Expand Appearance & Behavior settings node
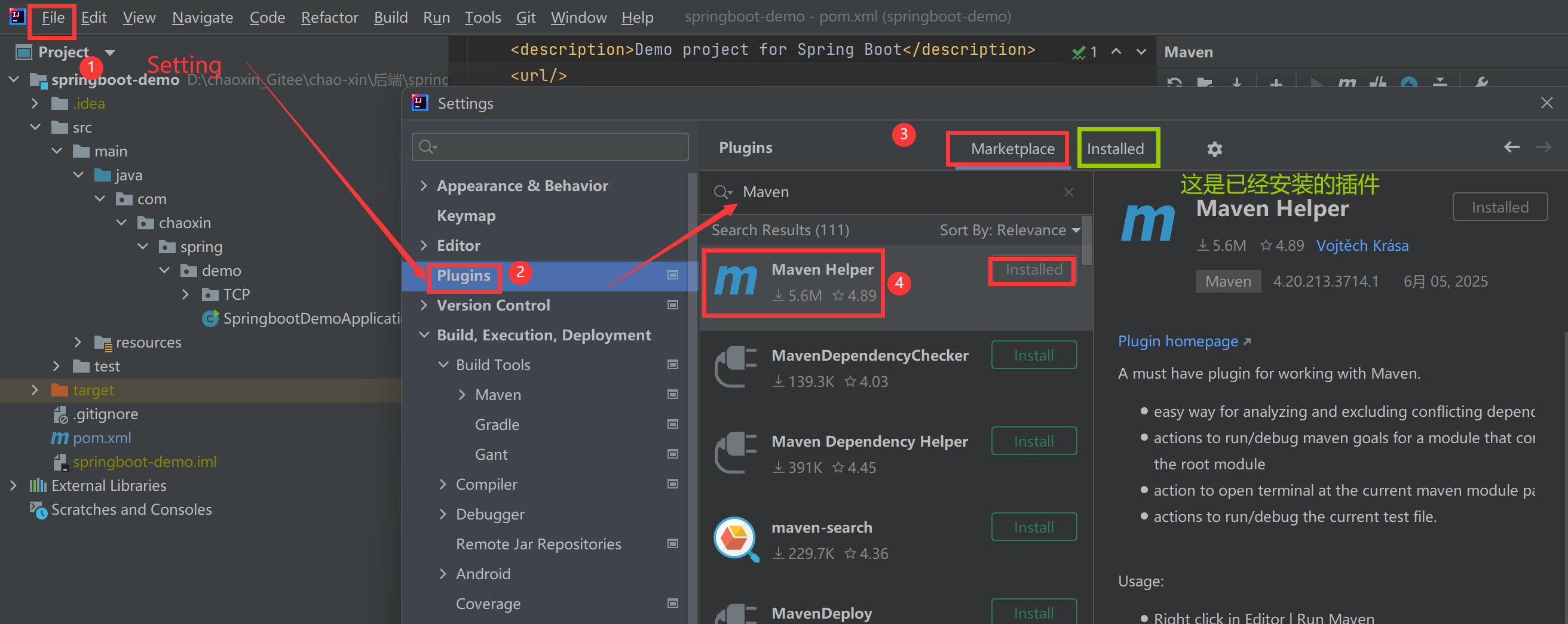The width and height of the screenshot is (1568, 624). tap(424, 186)
